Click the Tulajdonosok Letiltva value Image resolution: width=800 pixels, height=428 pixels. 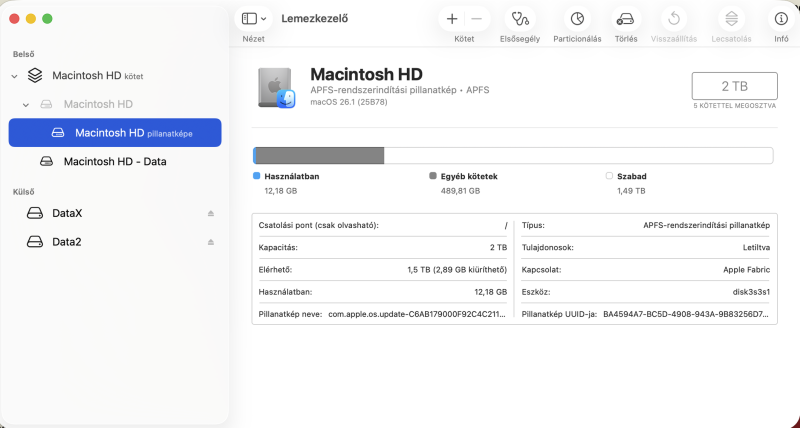756,247
